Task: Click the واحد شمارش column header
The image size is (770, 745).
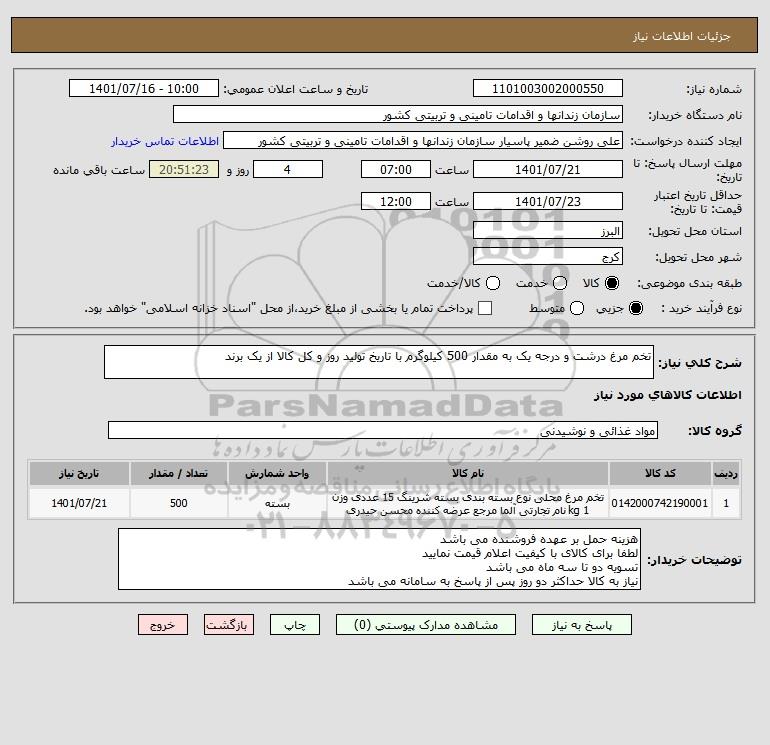Action: tap(277, 473)
